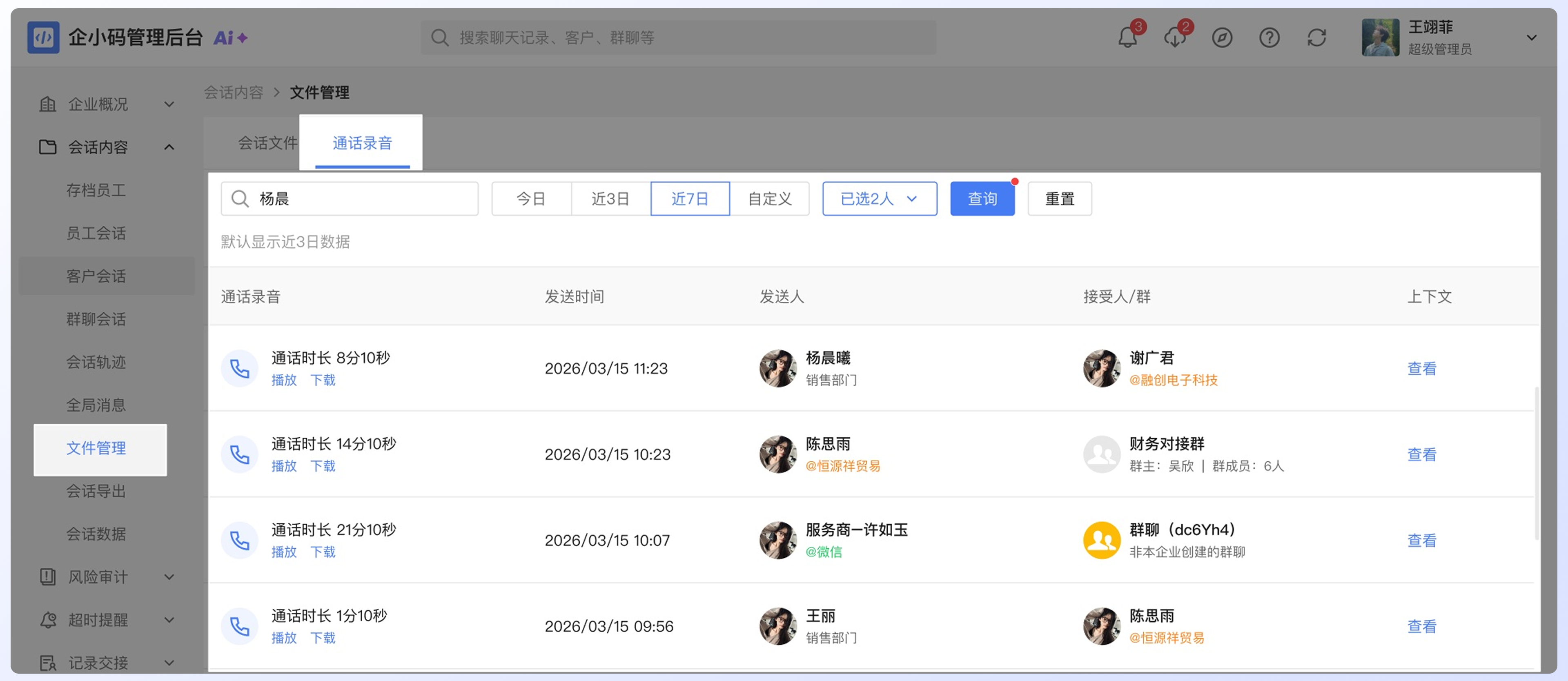The height and width of the screenshot is (681, 1568).
Task: Click the 风险审计 sidebar icon
Action: 47,577
